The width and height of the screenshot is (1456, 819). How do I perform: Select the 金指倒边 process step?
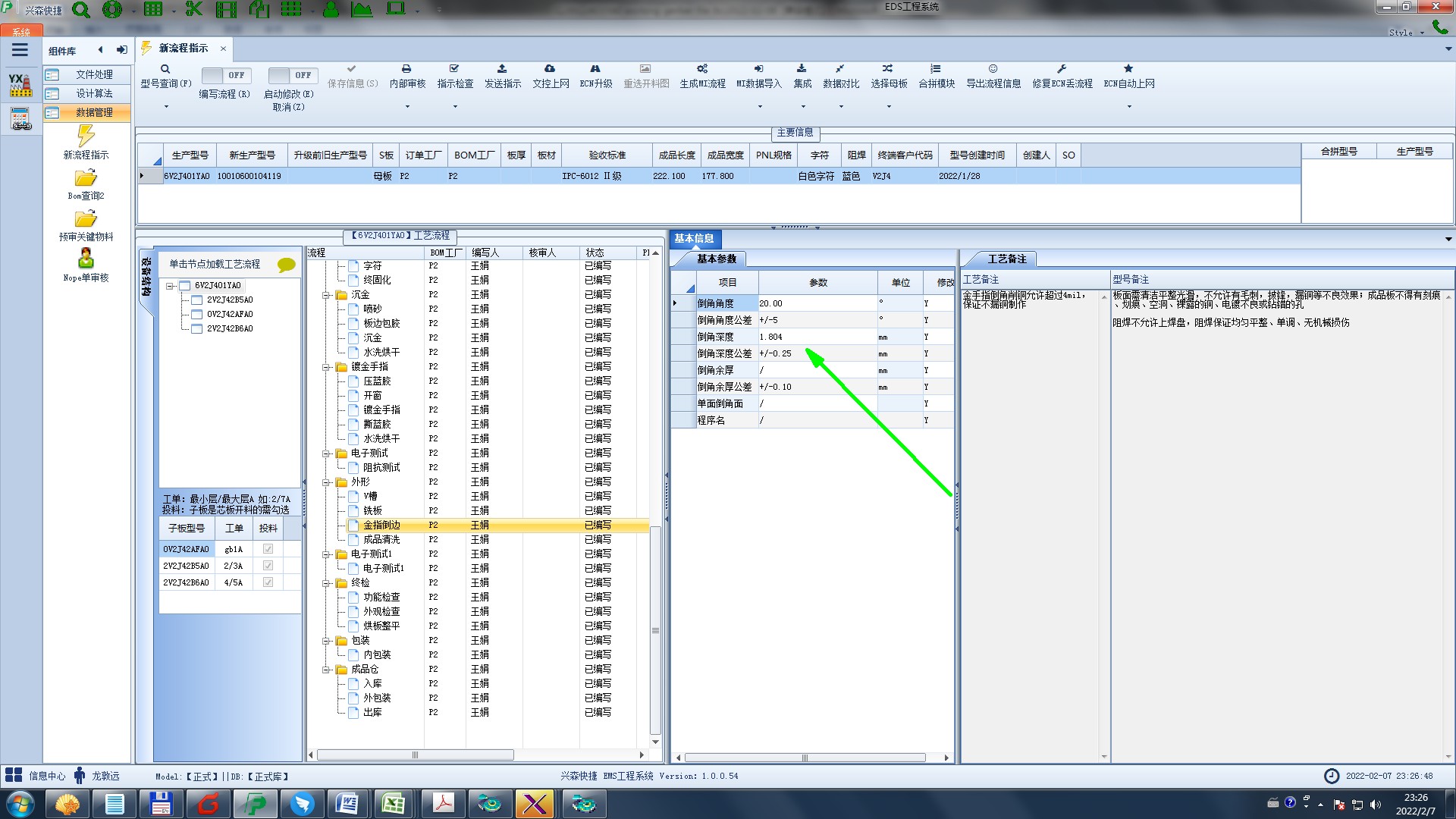tap(381, 526)
